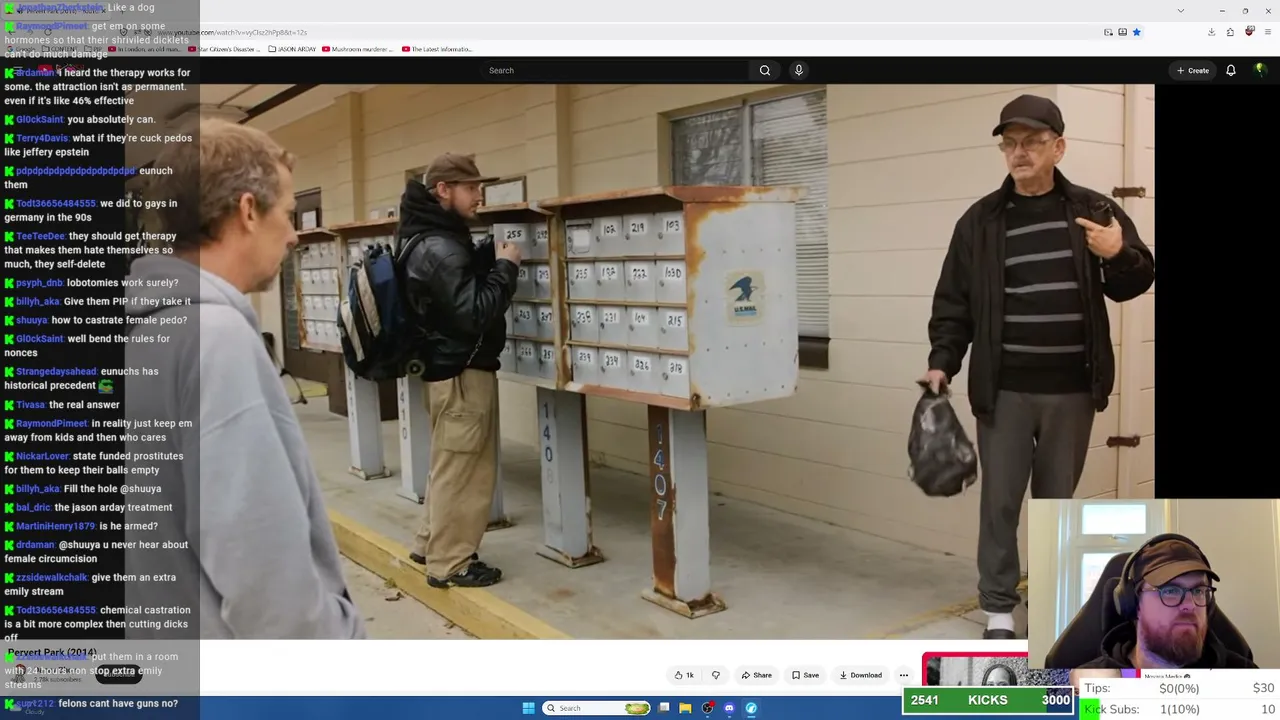Click the reader view icon in address bar

1122,32
